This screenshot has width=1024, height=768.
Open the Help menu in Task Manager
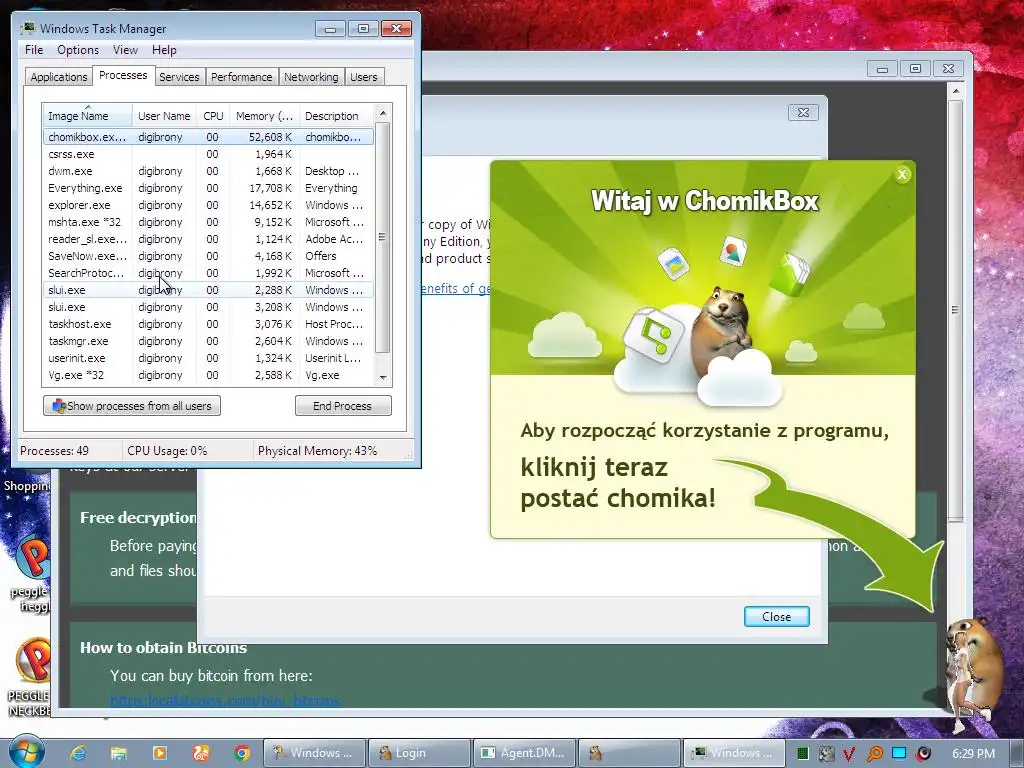[164, 50]
